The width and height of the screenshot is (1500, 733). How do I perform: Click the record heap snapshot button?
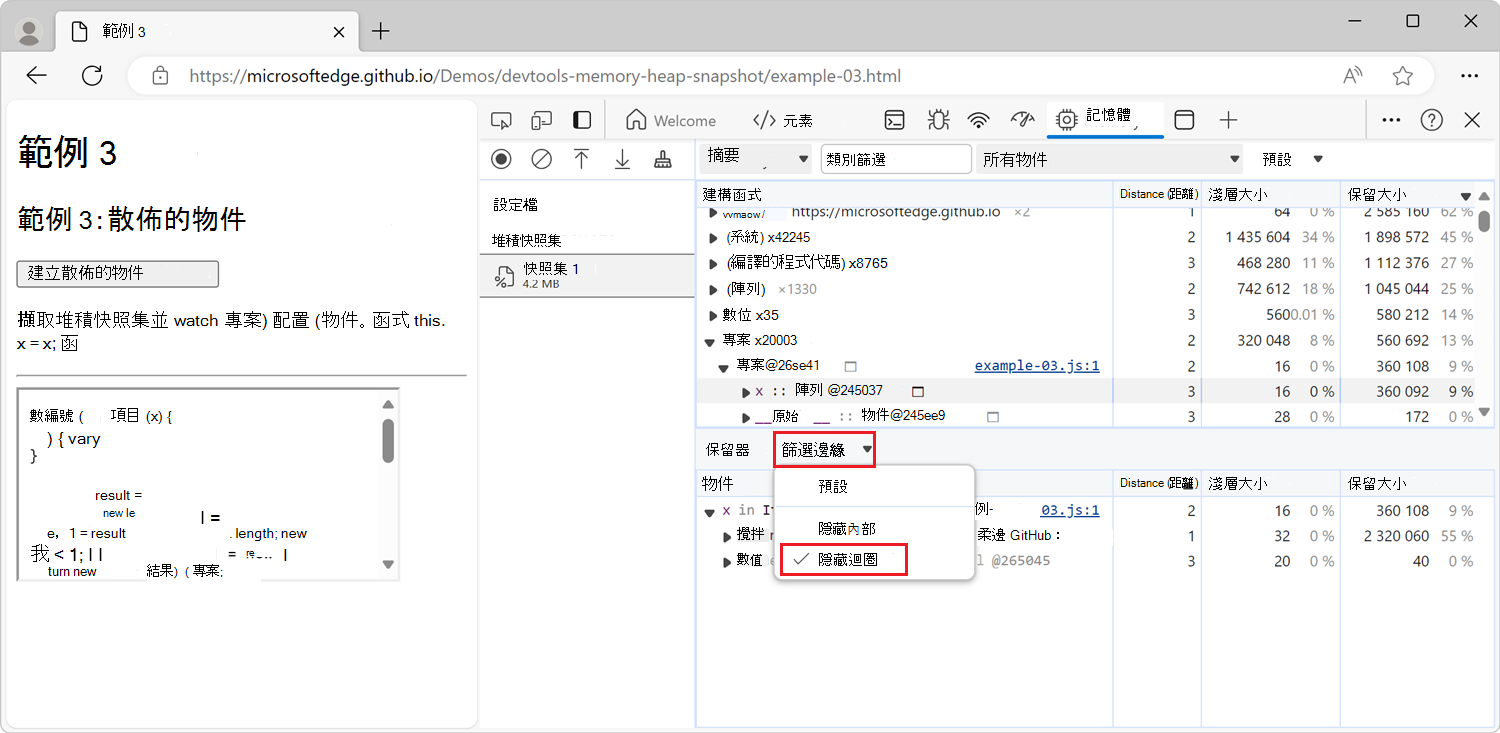(x=501, y=159)
